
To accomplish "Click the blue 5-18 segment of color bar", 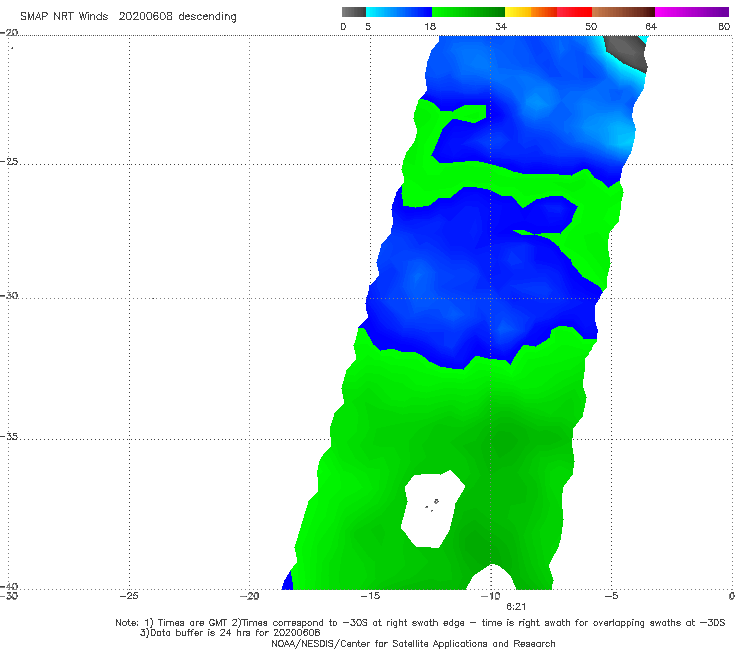I will point(399,12).
